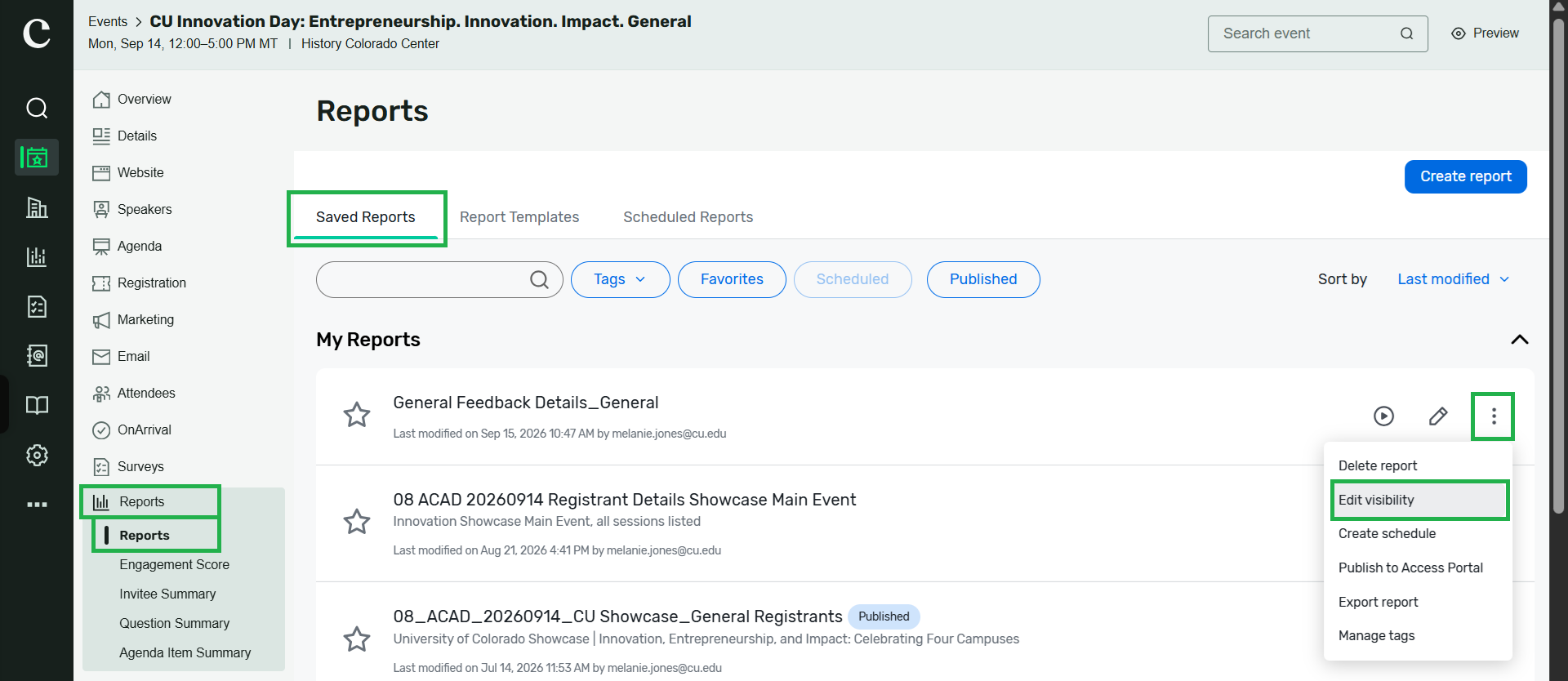Click the Create report button
Image resolution: width=1568 pixels, height=681 pixels.
point(1466,176)
